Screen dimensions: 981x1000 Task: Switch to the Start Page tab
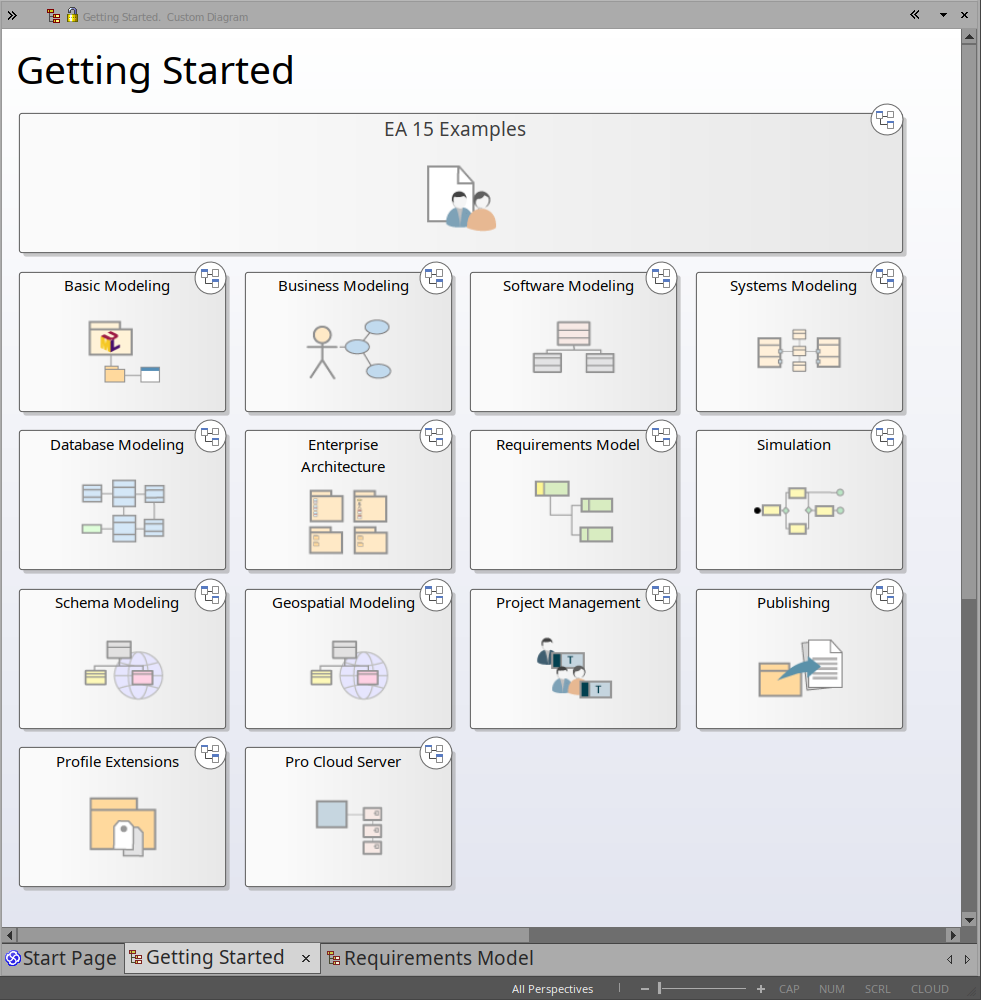point(61,958)
